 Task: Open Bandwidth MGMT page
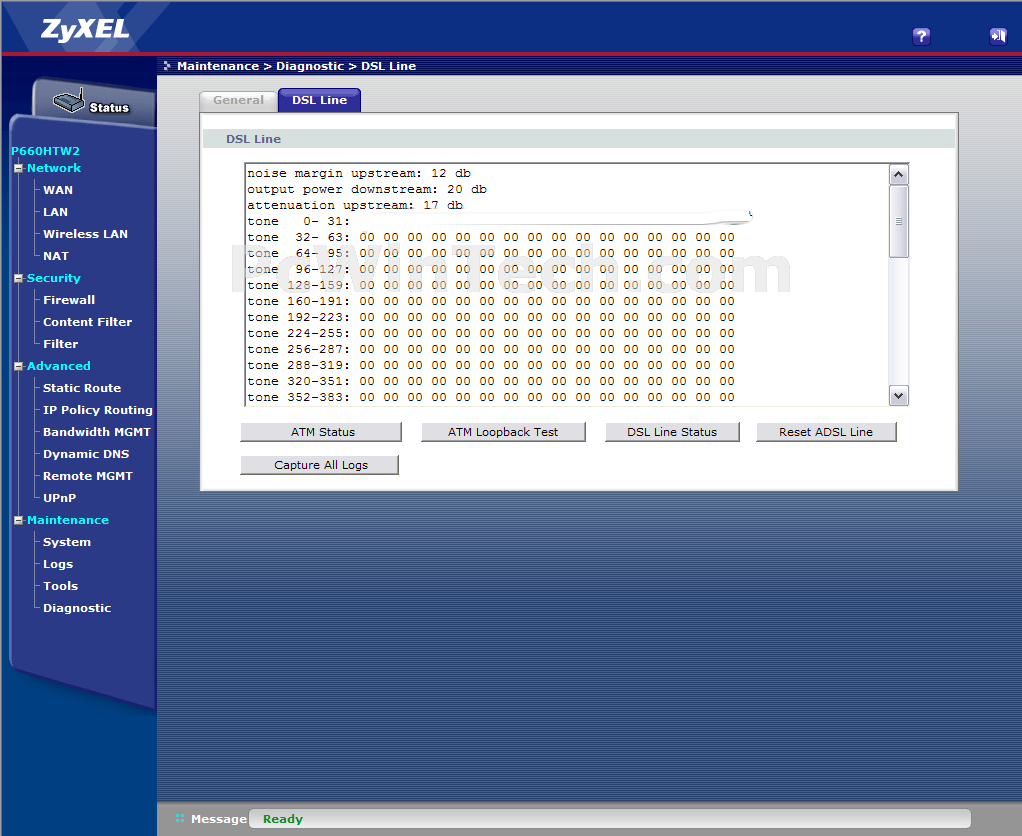point(96,432)
